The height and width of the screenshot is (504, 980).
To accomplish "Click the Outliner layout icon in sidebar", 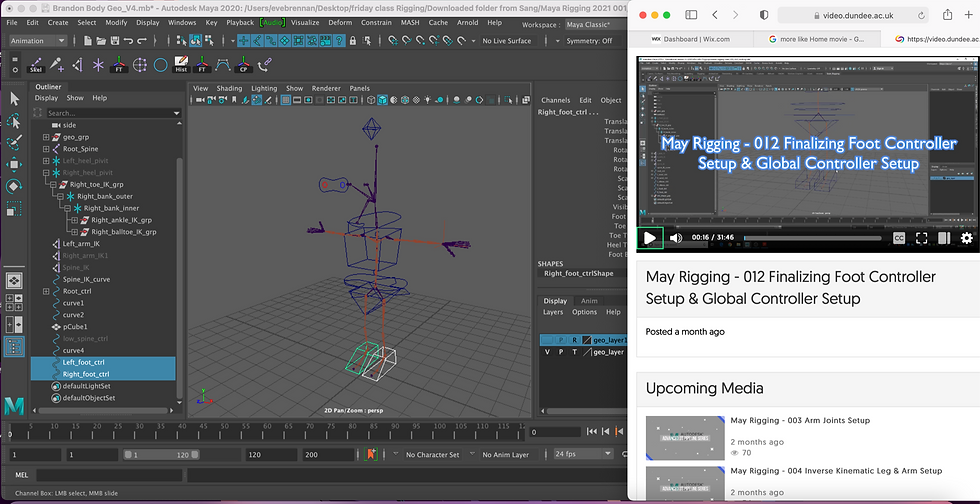I will (14, 346).
